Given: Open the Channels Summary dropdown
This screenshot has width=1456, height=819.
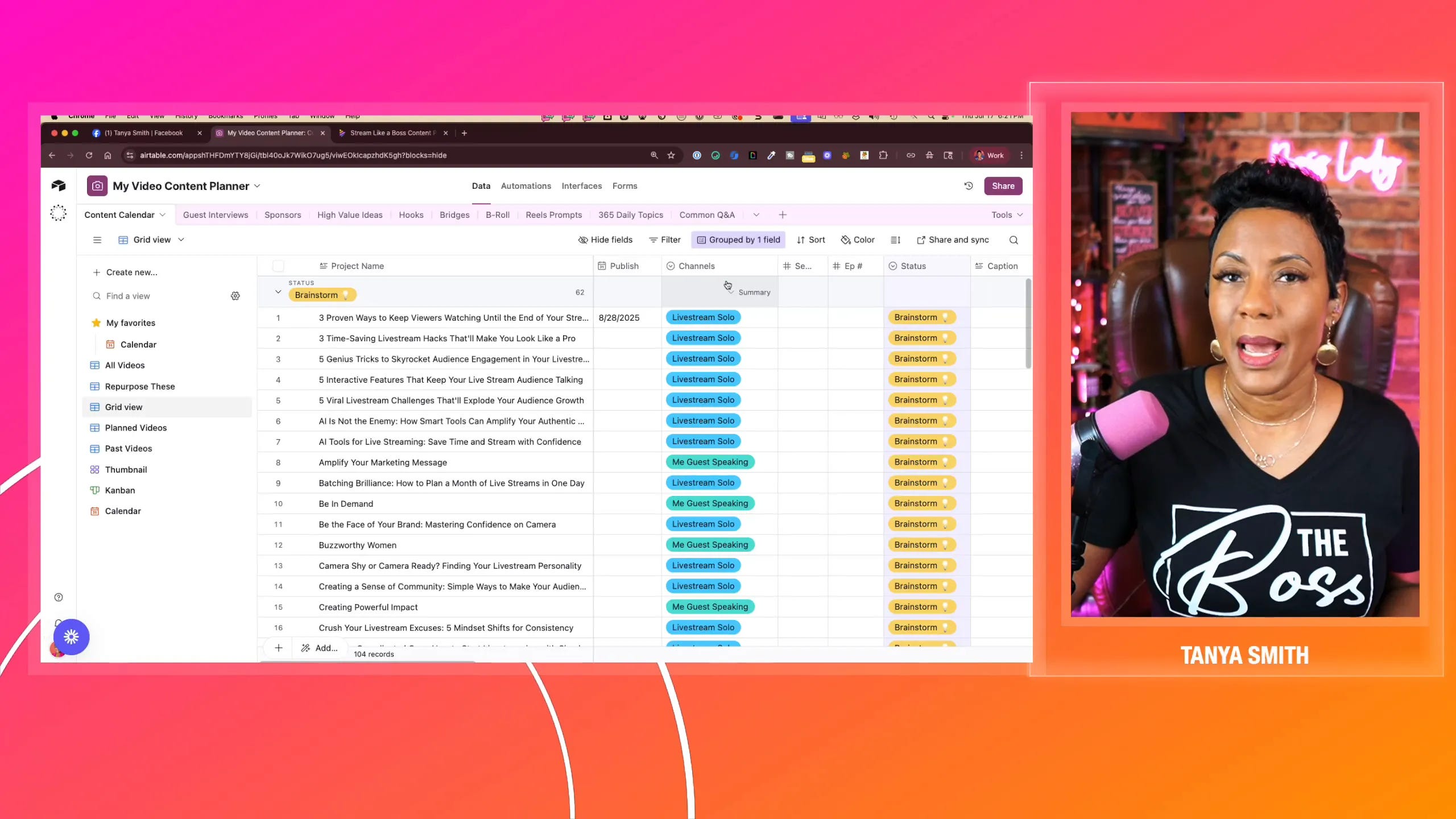Looking at the screenshot, I should tap(750, 292).
